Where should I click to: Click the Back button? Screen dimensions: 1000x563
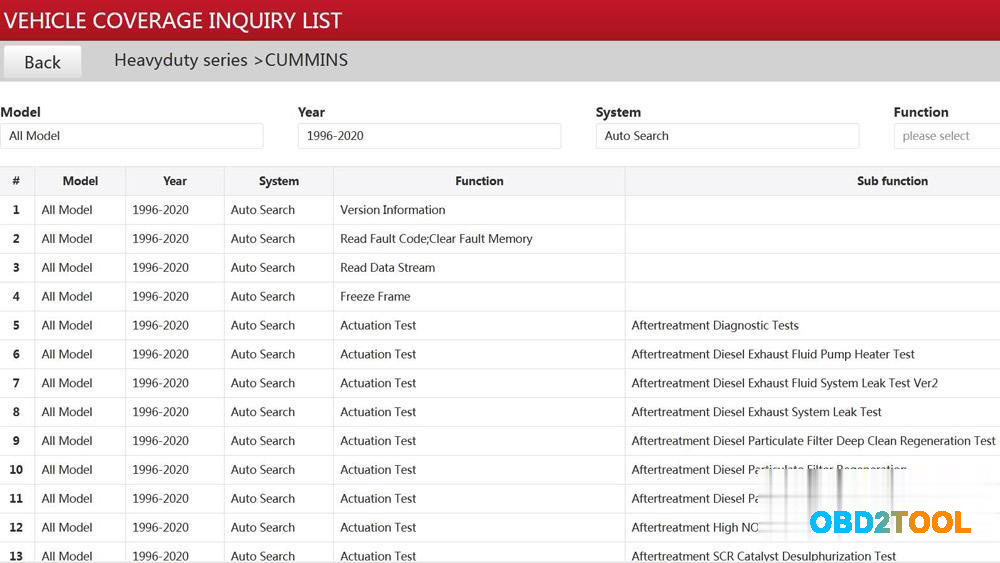(42, 62)
